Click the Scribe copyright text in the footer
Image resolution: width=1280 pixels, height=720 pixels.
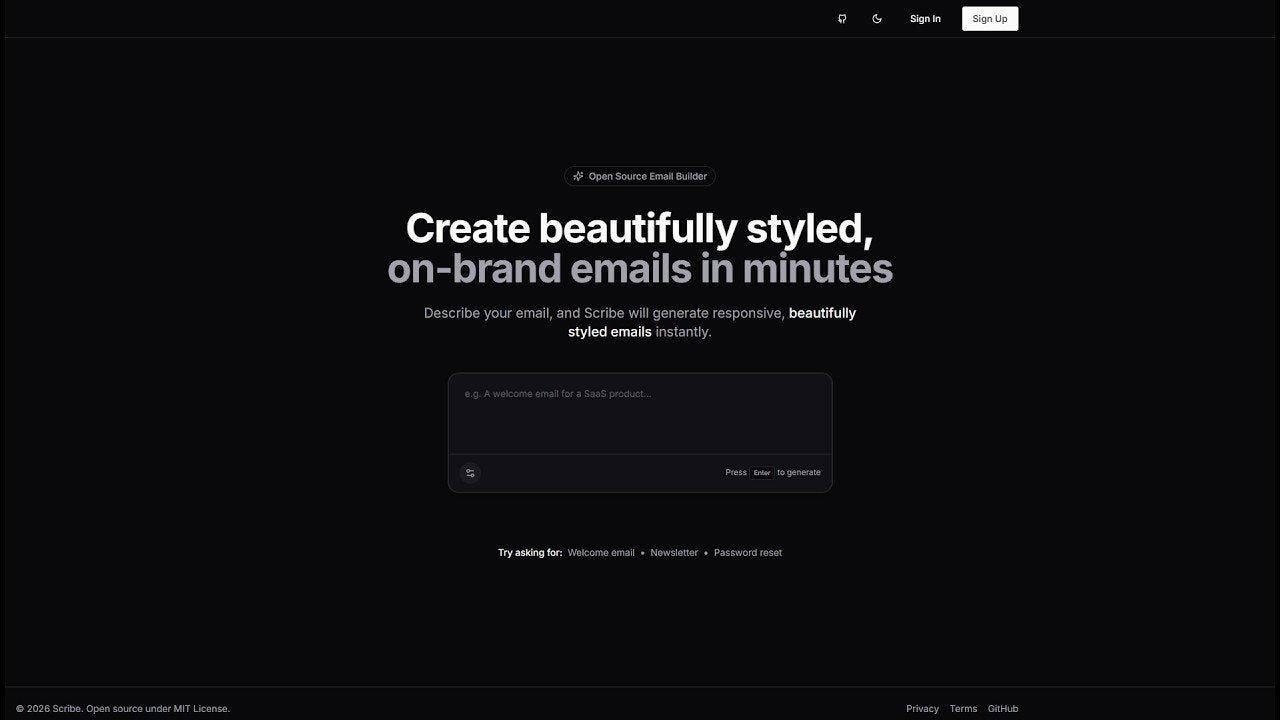pyautogui.click(x=122, y=708)
